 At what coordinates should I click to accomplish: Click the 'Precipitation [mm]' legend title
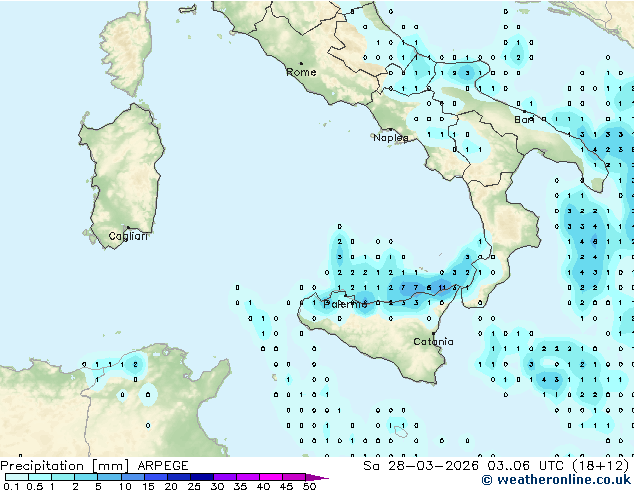65,466
